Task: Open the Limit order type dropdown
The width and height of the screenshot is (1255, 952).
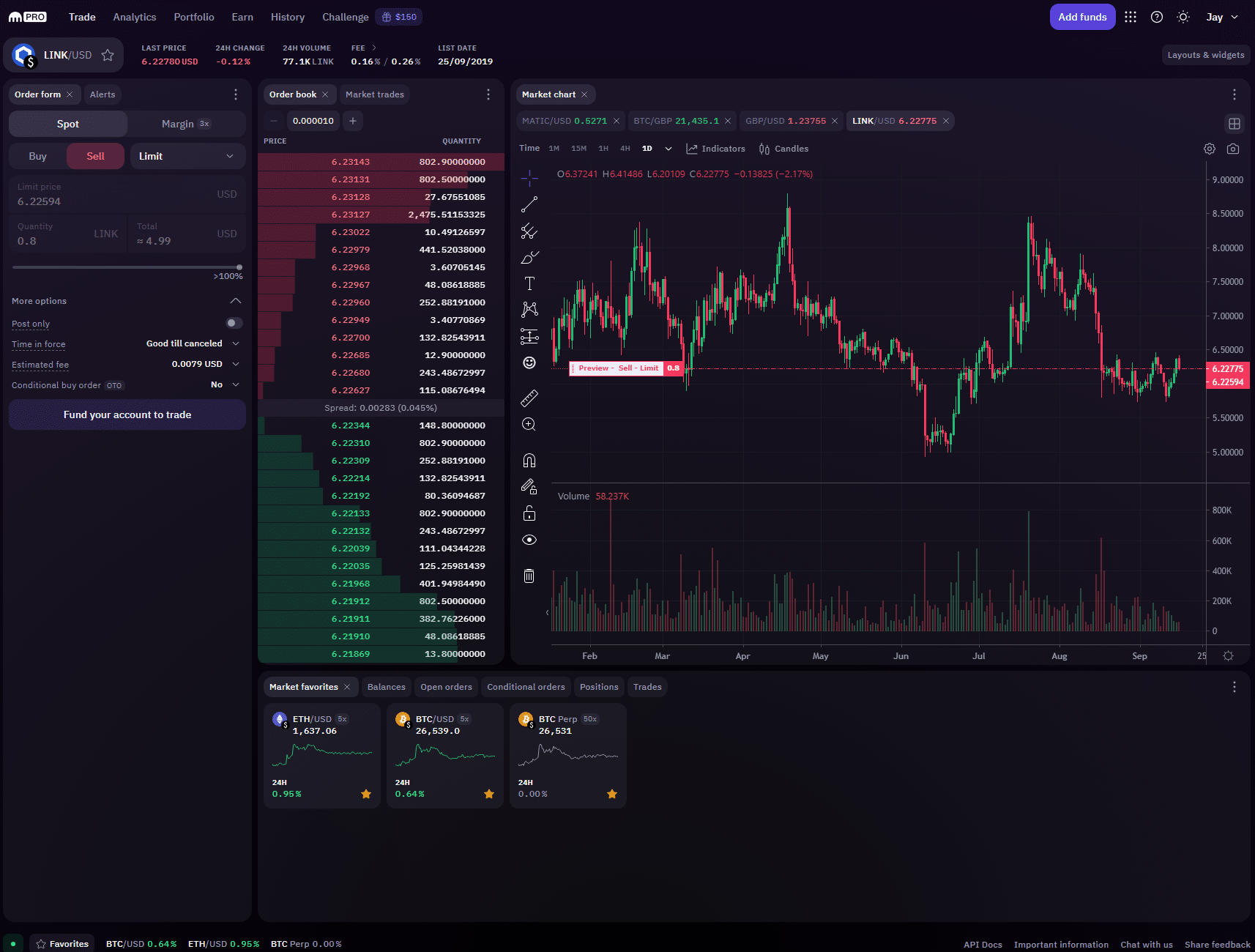Action: click(188, 156)
